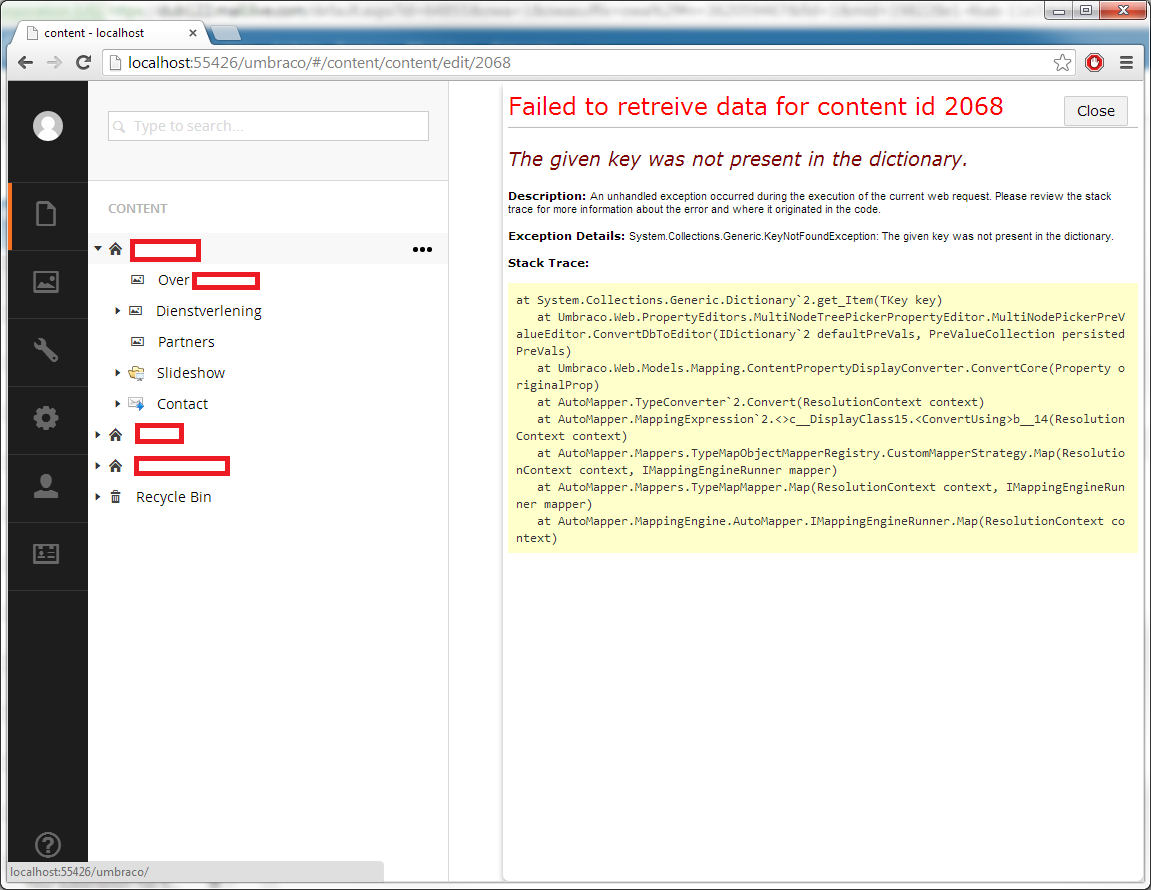Select the Slideshow tree item

click(x=191, y=373)
